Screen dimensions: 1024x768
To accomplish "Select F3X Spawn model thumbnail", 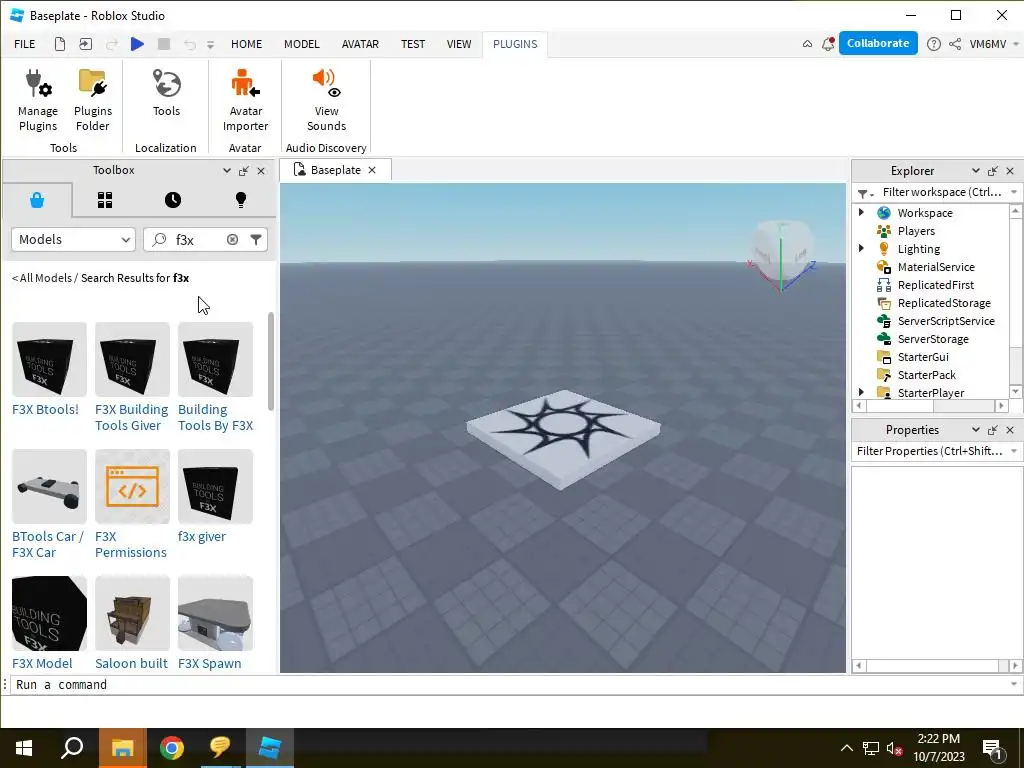I will pos(215,613).
